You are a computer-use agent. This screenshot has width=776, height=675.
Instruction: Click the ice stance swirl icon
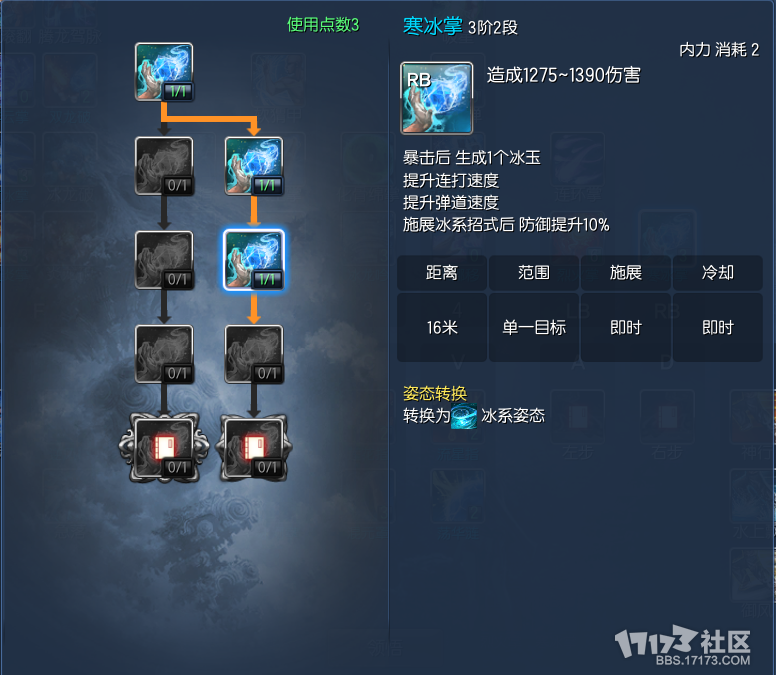[x=464, y=416]
